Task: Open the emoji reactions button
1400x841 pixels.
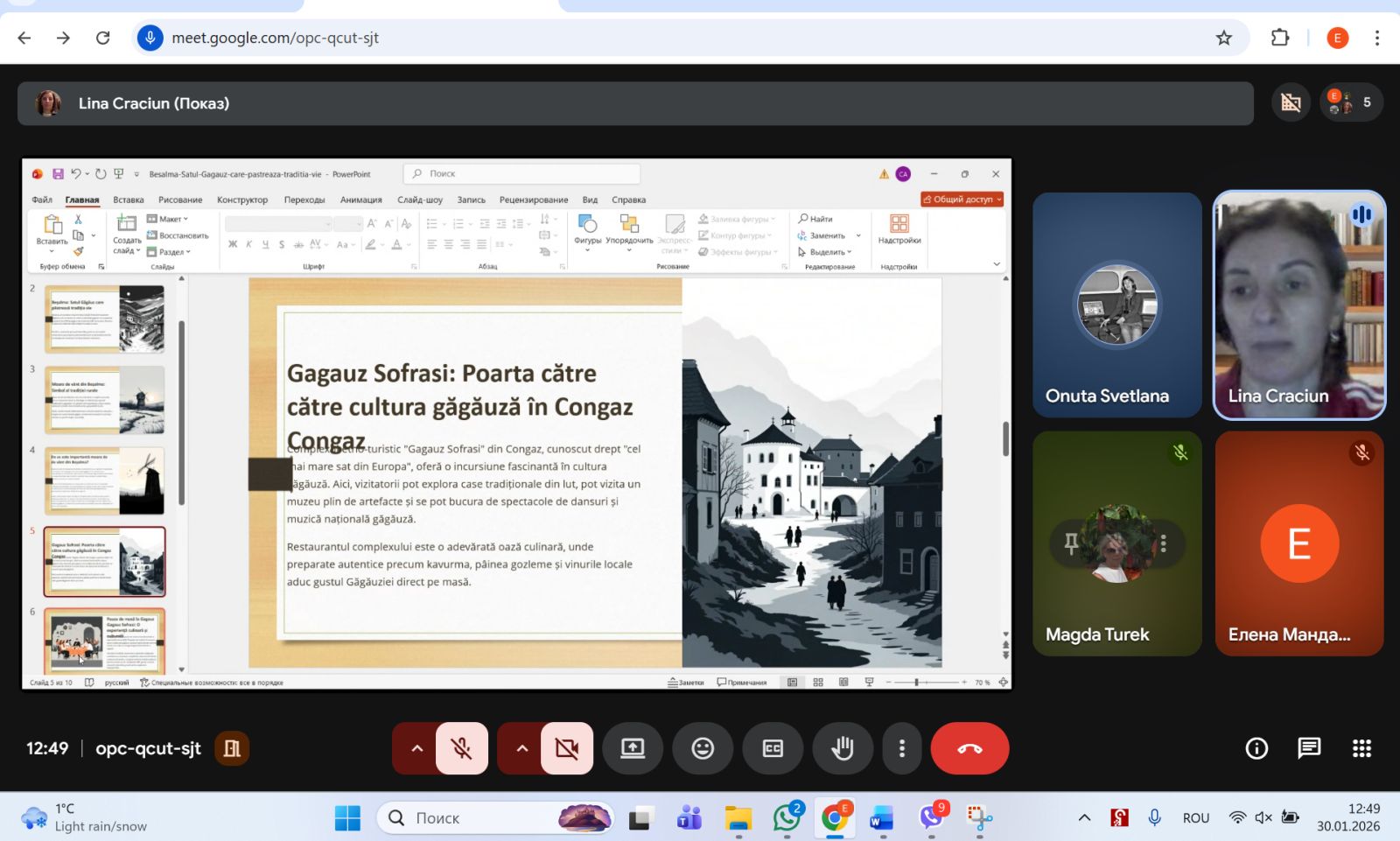Action: (703, 748)
